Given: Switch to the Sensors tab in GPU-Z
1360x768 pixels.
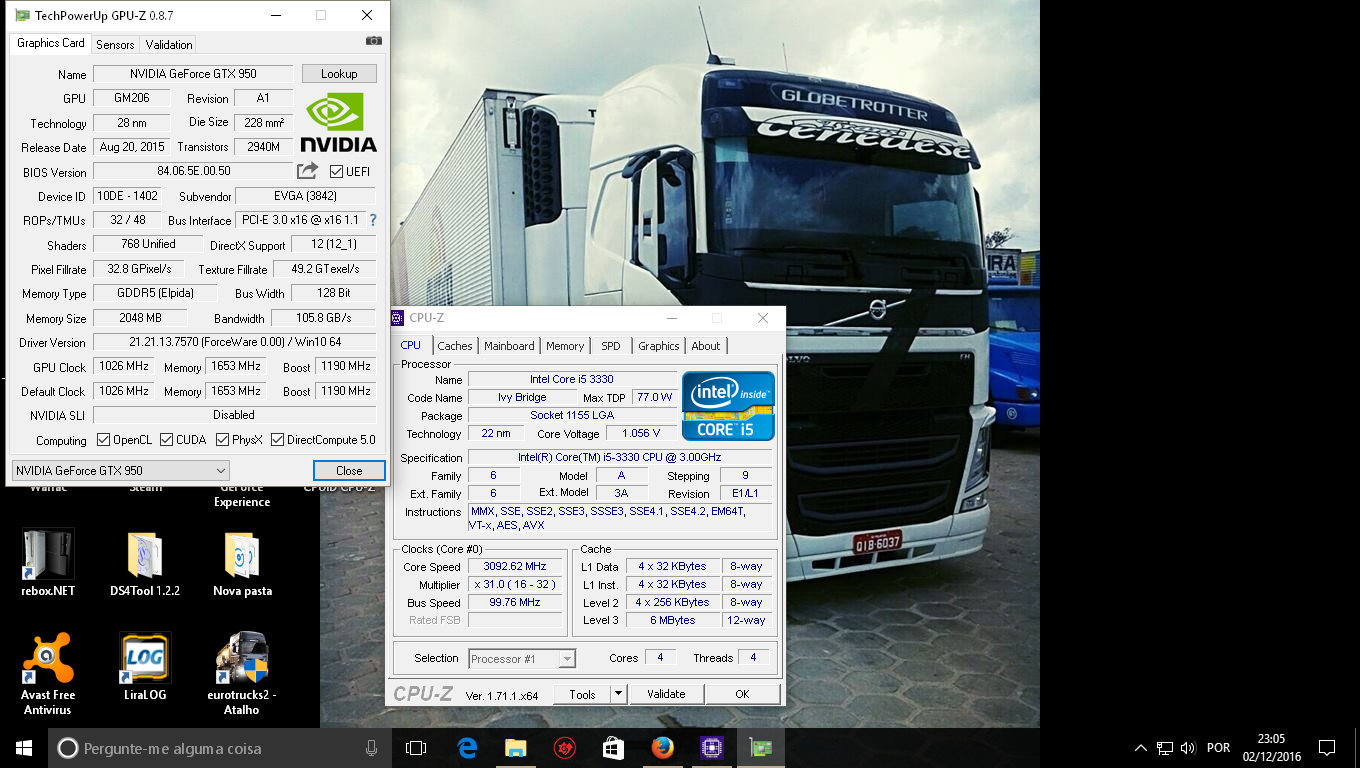Looking at the screenshot, I should point(115,45).
